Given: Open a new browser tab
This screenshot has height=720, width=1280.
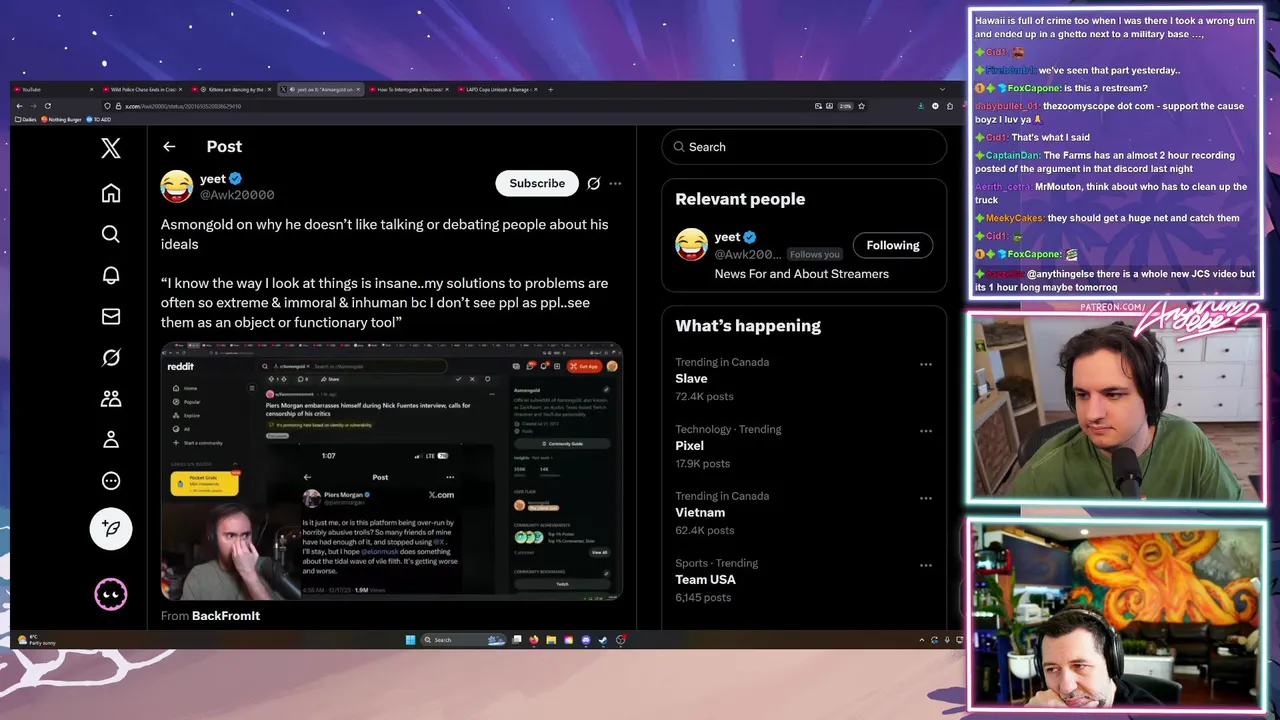Looking at the screenshot, I should pyautogui.click(x=550, y=90).
